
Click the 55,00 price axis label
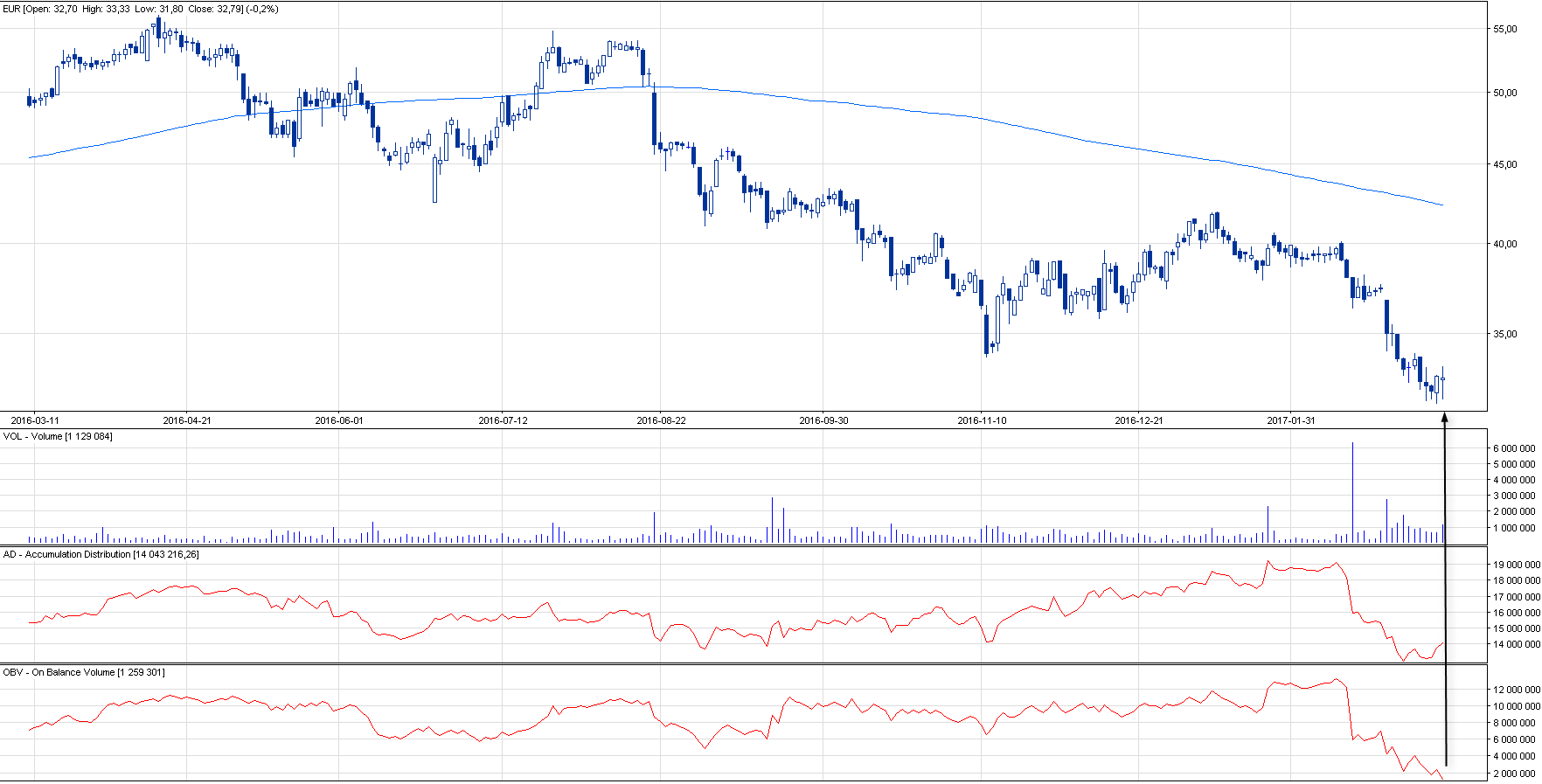[1505, 29]
